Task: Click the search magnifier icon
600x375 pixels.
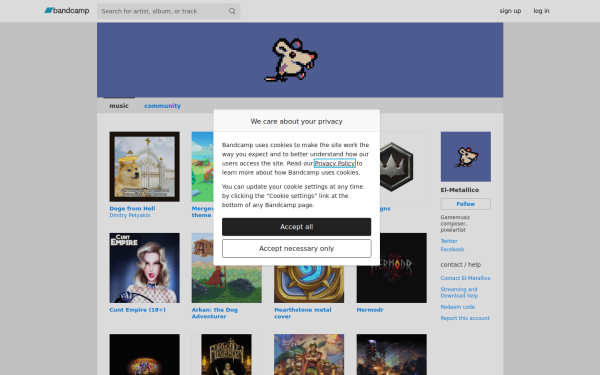Action: pyautogui.click(x=232, y=11)
